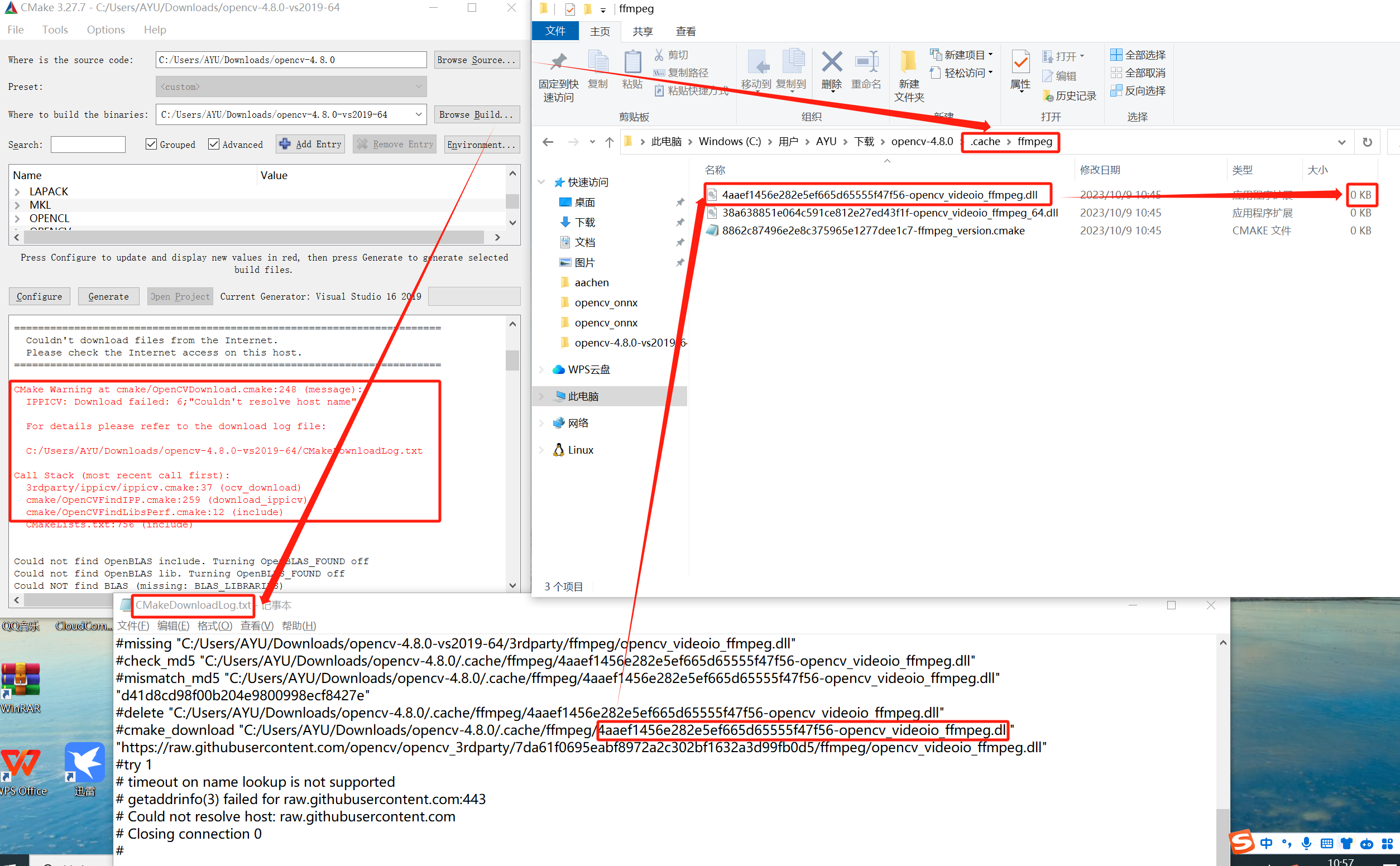Open the Notepad View menu
The image size is (1400, 866).
pyautogui.click(x=257, y=626)
